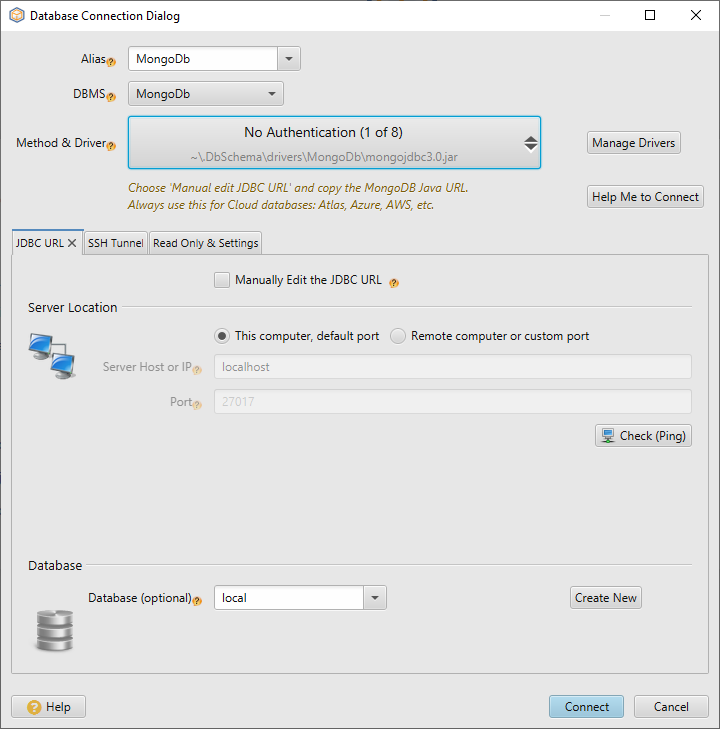Open the Alias dropdown arrow
This screenshot has width=720, height=729.
tap(289, 59)
